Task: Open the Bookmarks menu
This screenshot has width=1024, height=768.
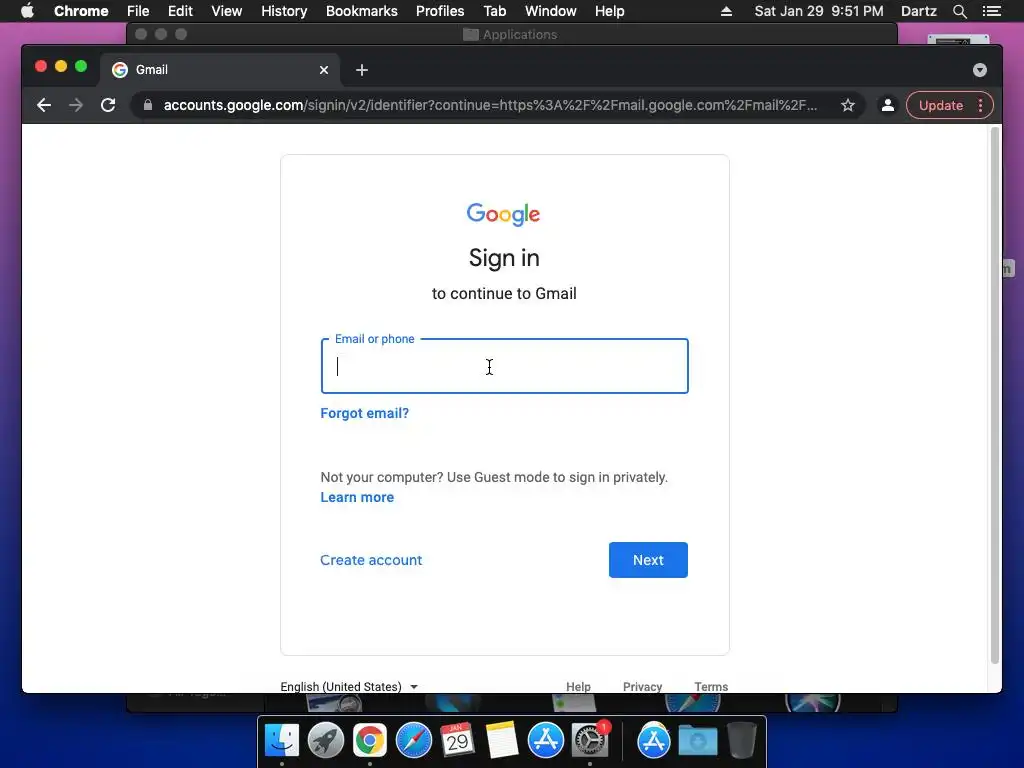Action: point(361,11)
